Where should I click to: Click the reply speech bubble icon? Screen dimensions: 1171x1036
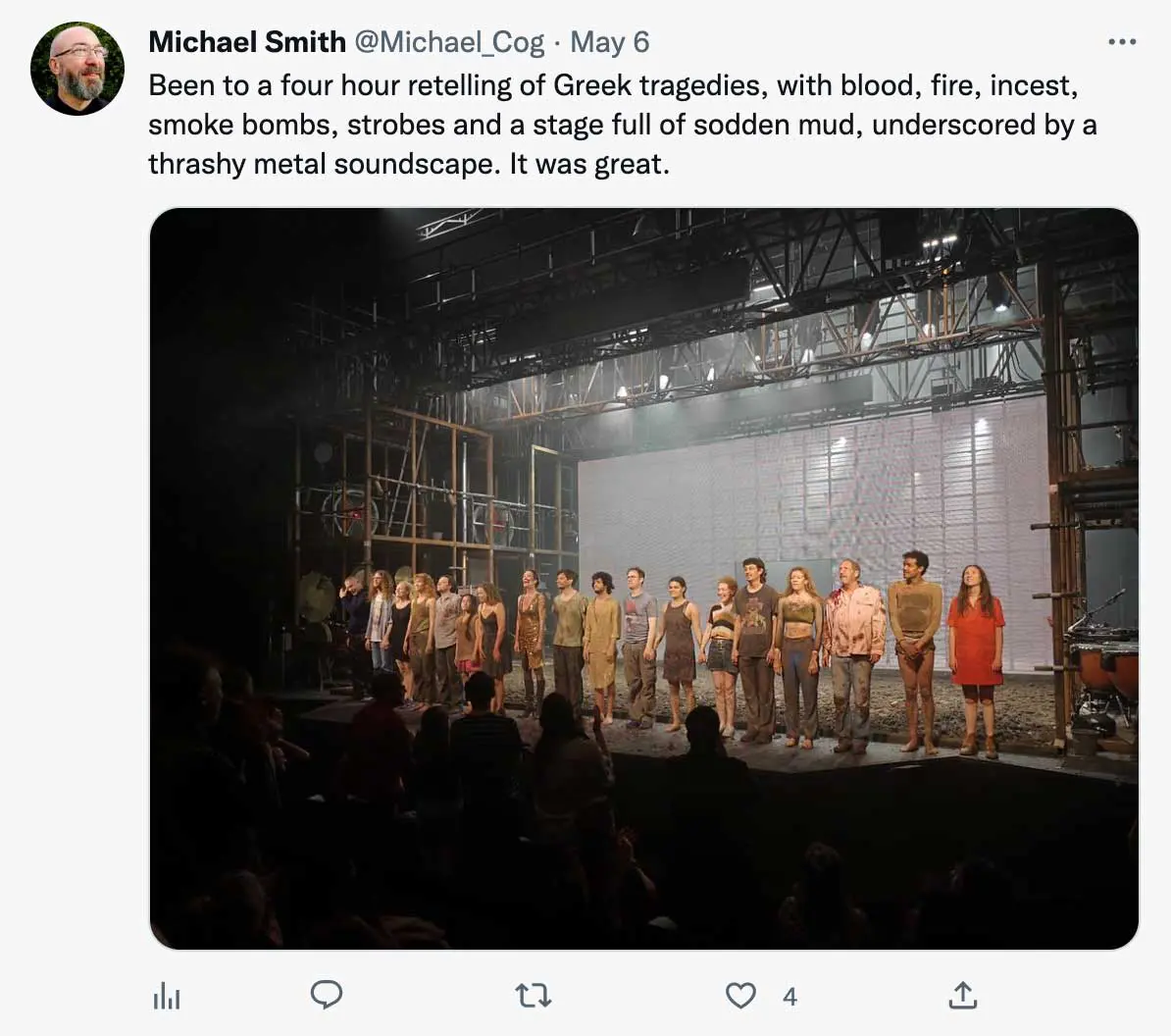click(327, 995)
